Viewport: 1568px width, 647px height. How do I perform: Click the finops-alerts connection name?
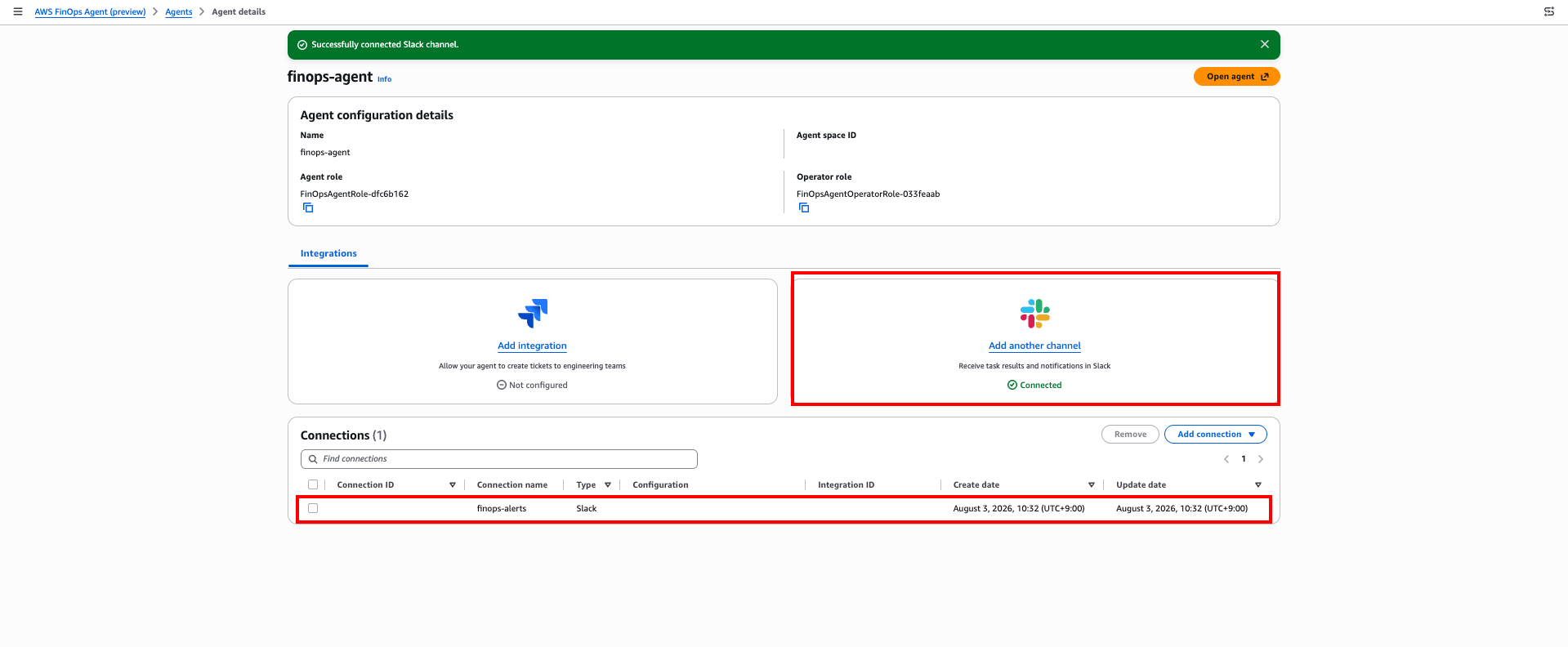(x=502, y=509)
